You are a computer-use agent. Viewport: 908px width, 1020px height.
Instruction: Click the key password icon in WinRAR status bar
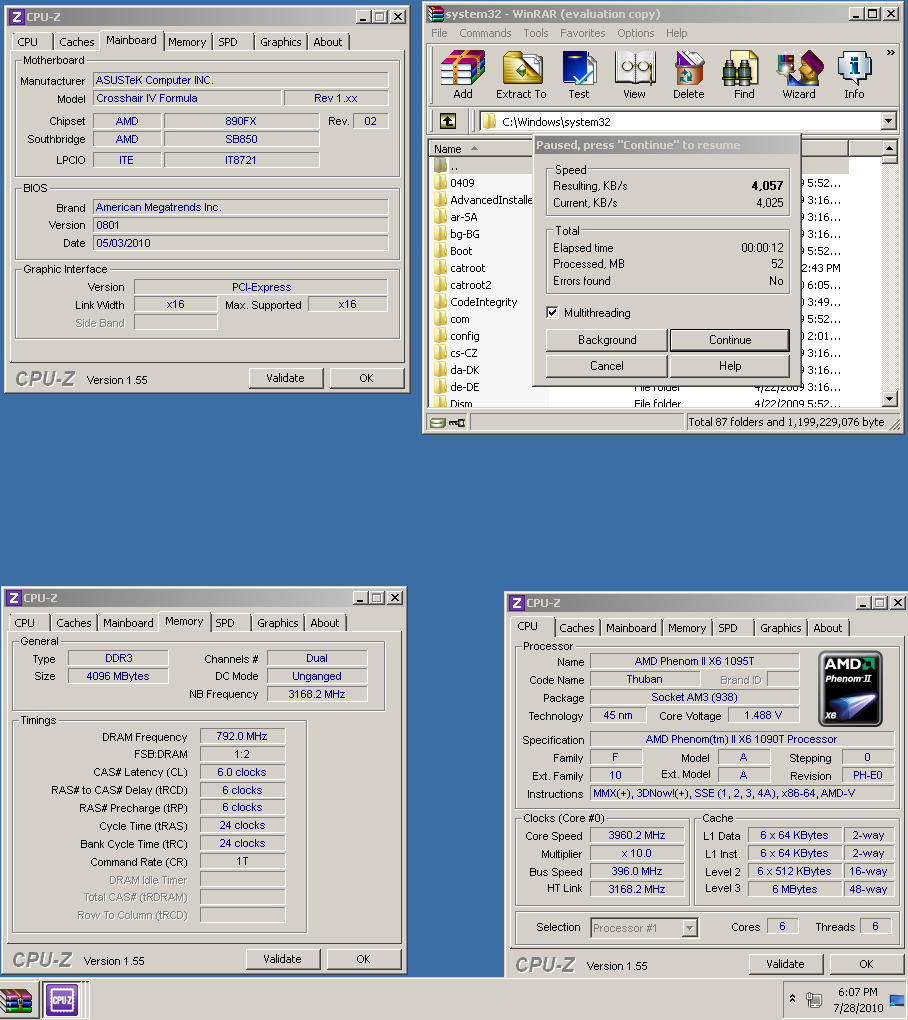click(x=457, y=423)
